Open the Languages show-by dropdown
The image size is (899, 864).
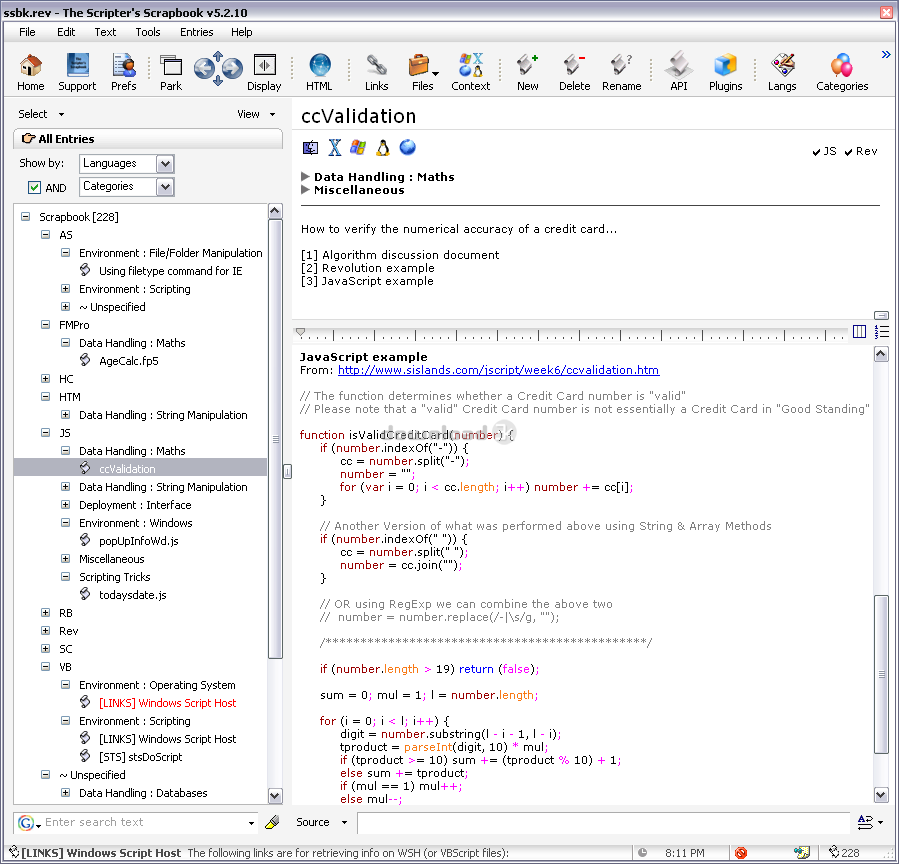pyautogui.click(x=165, y=163)
